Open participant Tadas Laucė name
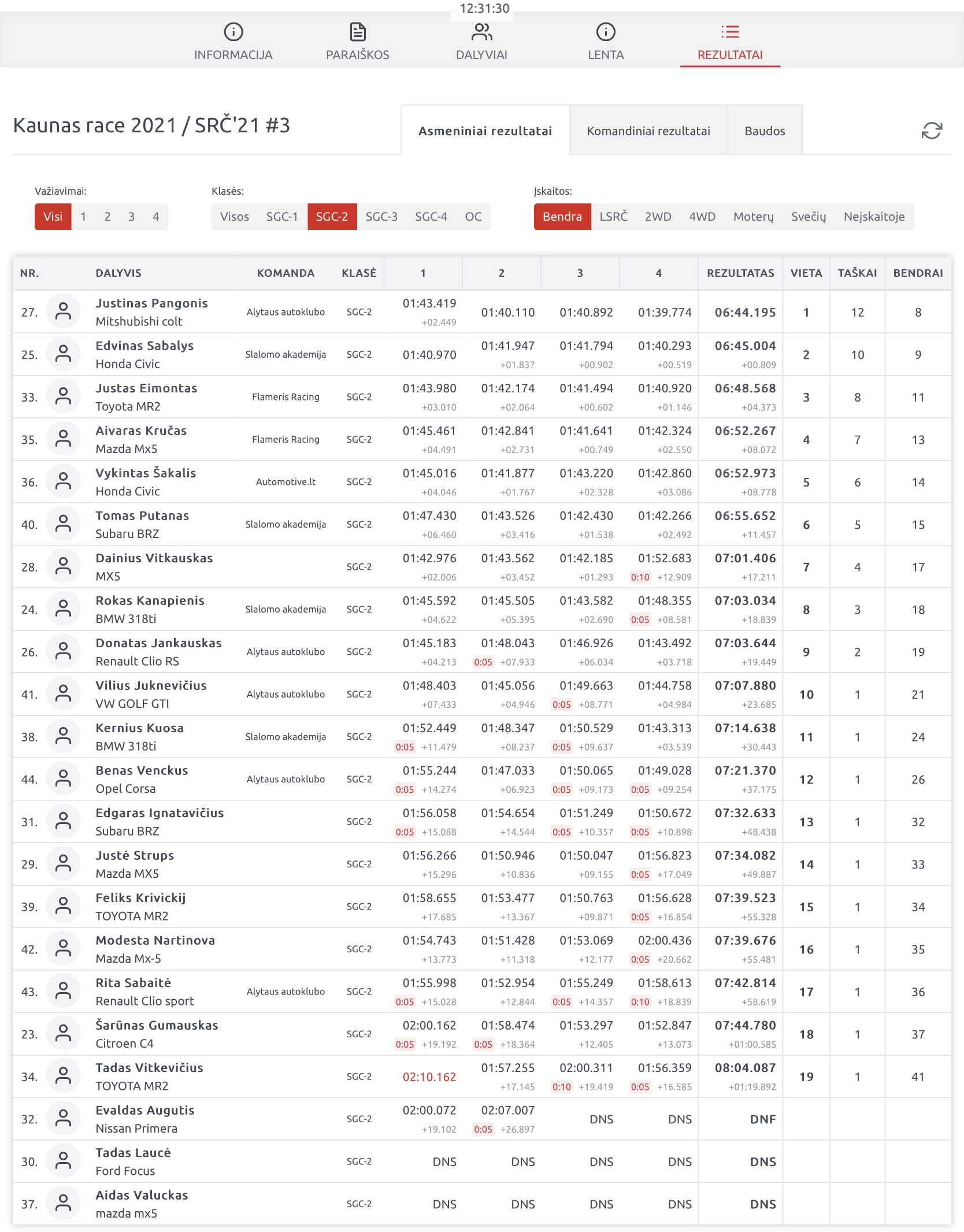This screenshot has height=1232, width=964. point(133,1153)
